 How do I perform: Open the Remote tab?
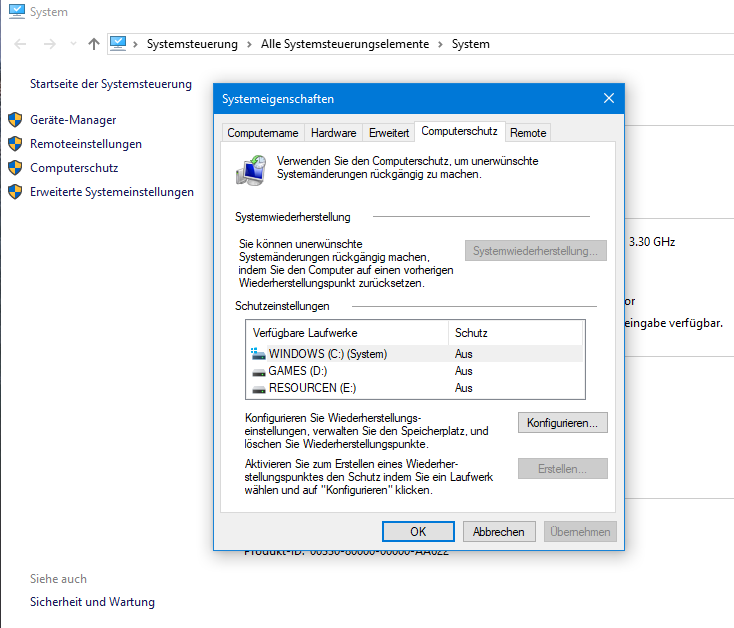tap(528, 133)
